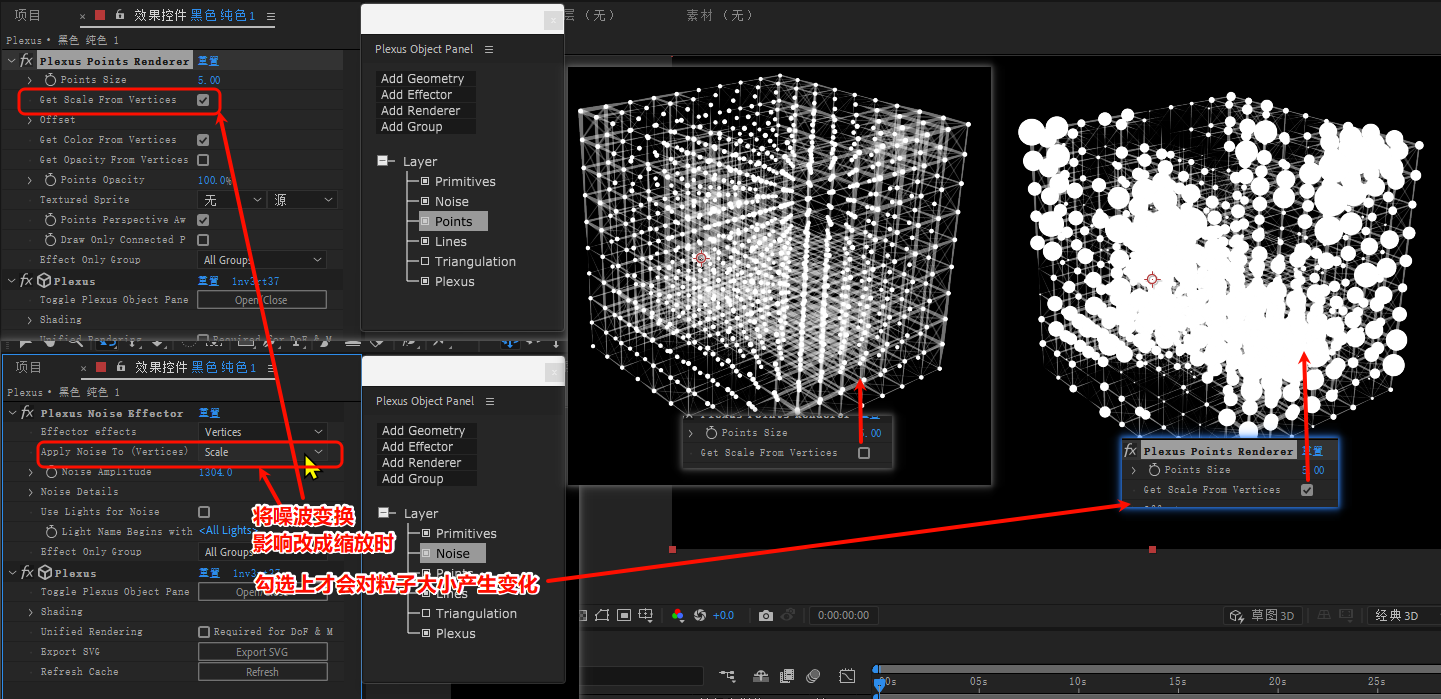Toggle stopwatch for Light Name Begins with

pyautogui.click(x=52, y=532)
